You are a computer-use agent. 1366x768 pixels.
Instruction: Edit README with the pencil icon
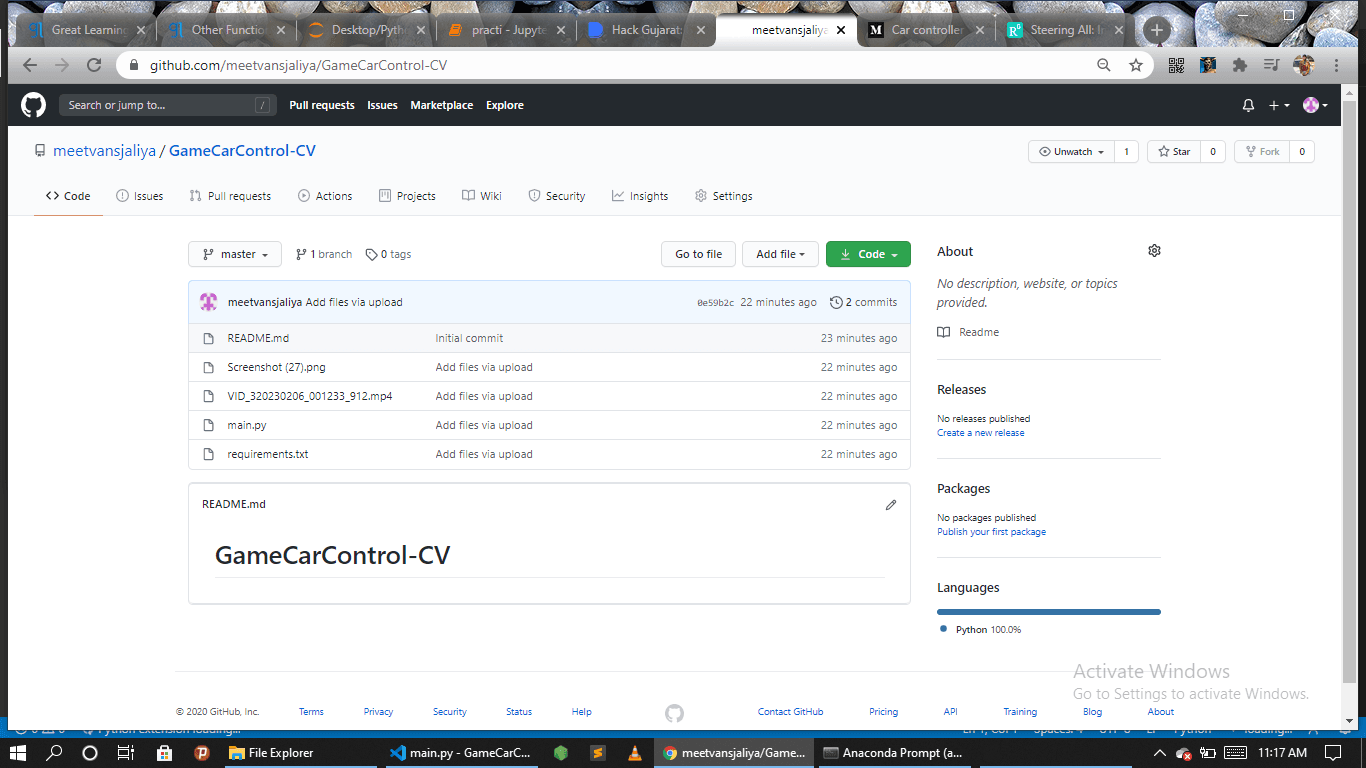pyautogui.click(x=891, y=505)
